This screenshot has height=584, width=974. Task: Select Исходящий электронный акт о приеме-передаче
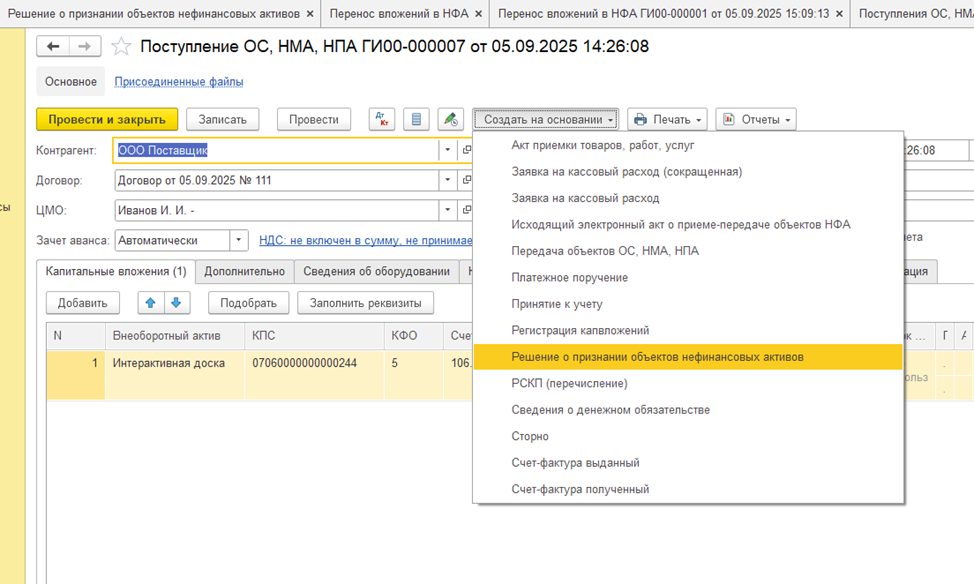coord(688,224)
